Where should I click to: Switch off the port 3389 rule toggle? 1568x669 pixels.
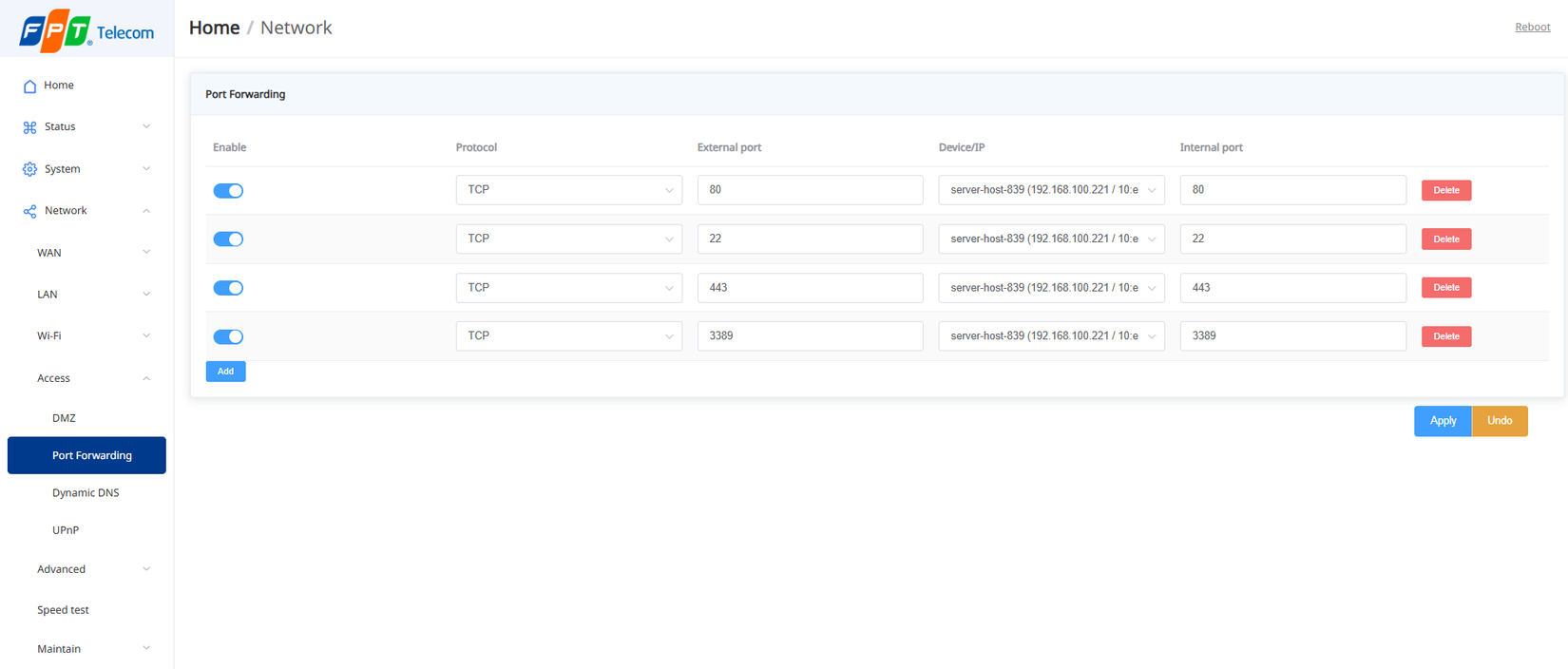228,336
